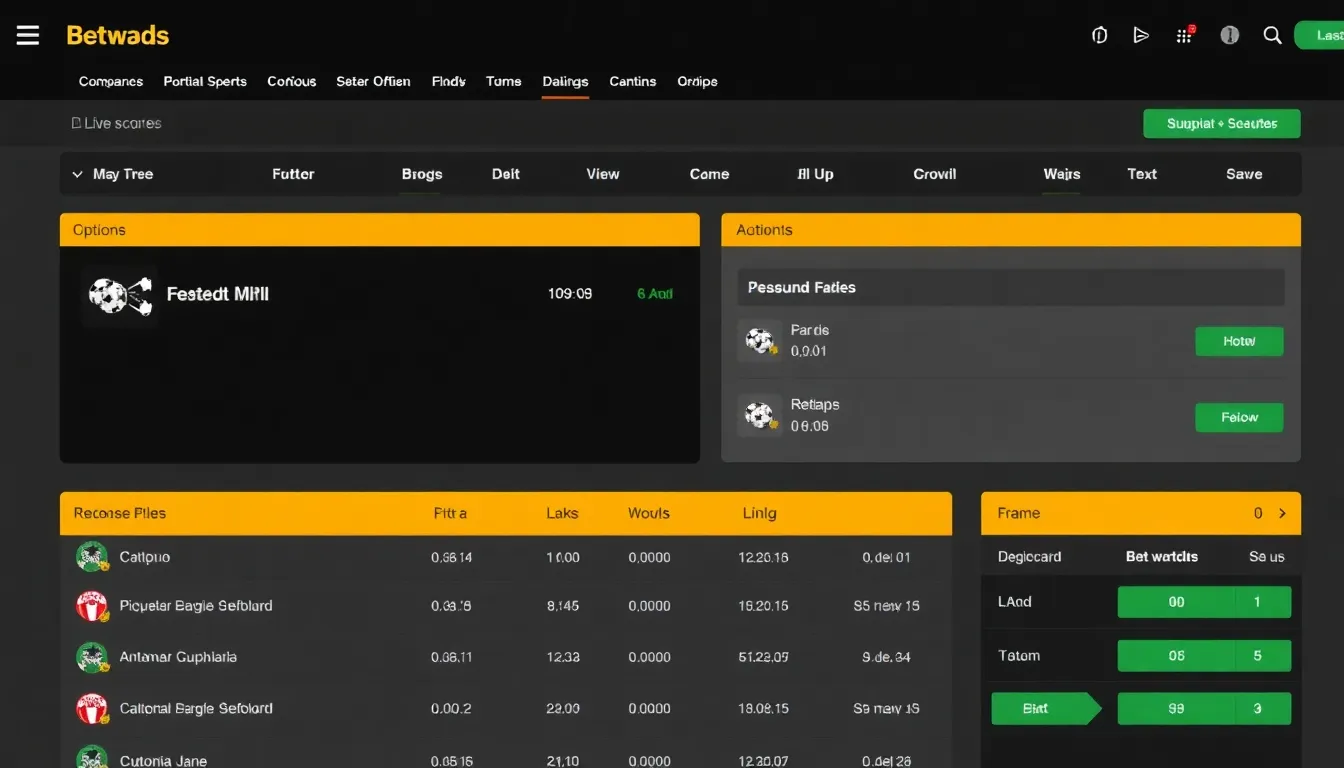Select the Bet watclts tab
The width and height of the screenshot is (1344, 768).
(x=1161, y=556)
